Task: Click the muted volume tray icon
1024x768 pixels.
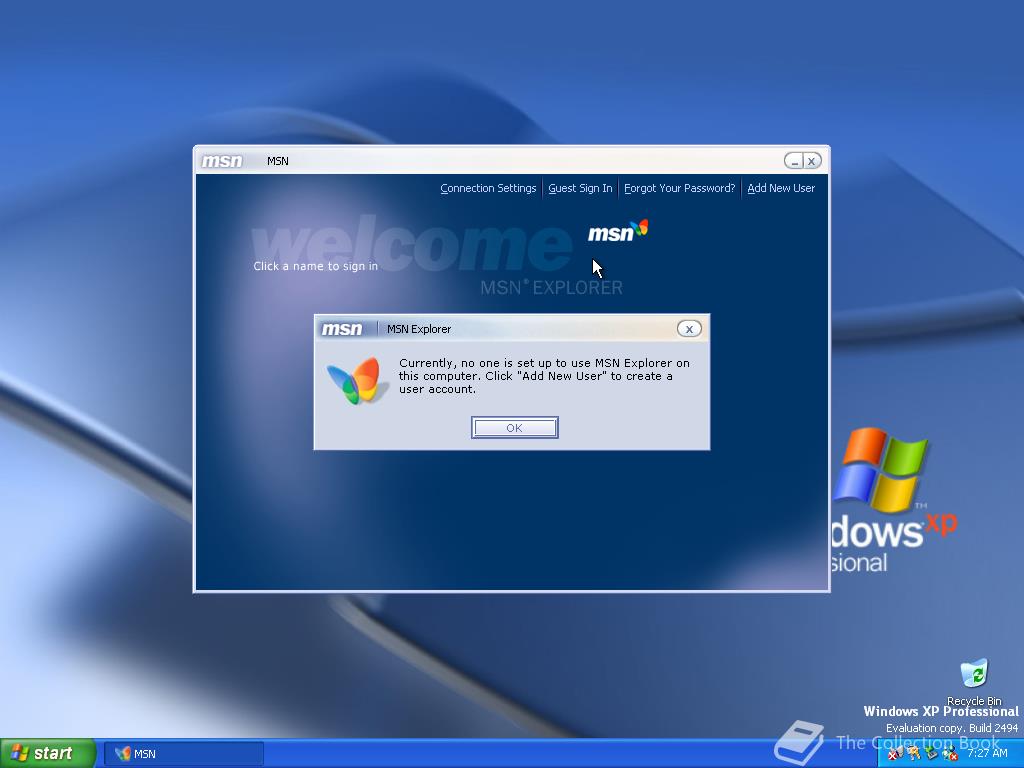Action: pos(895,754)
